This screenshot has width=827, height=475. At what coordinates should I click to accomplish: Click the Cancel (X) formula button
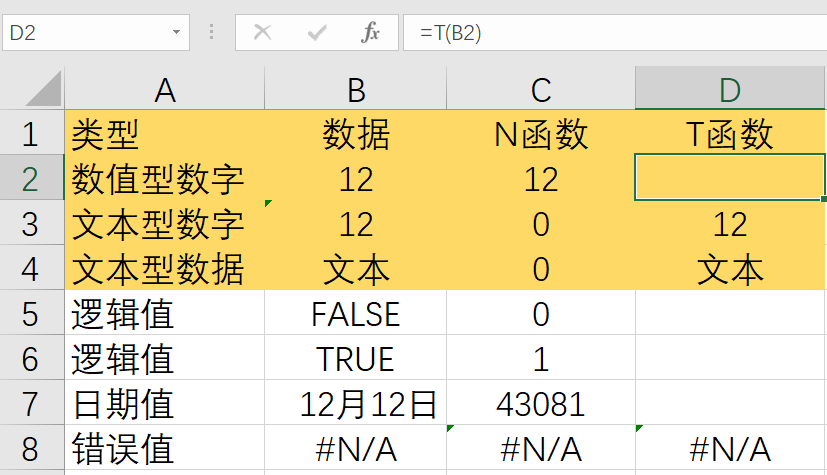[262, 33]
